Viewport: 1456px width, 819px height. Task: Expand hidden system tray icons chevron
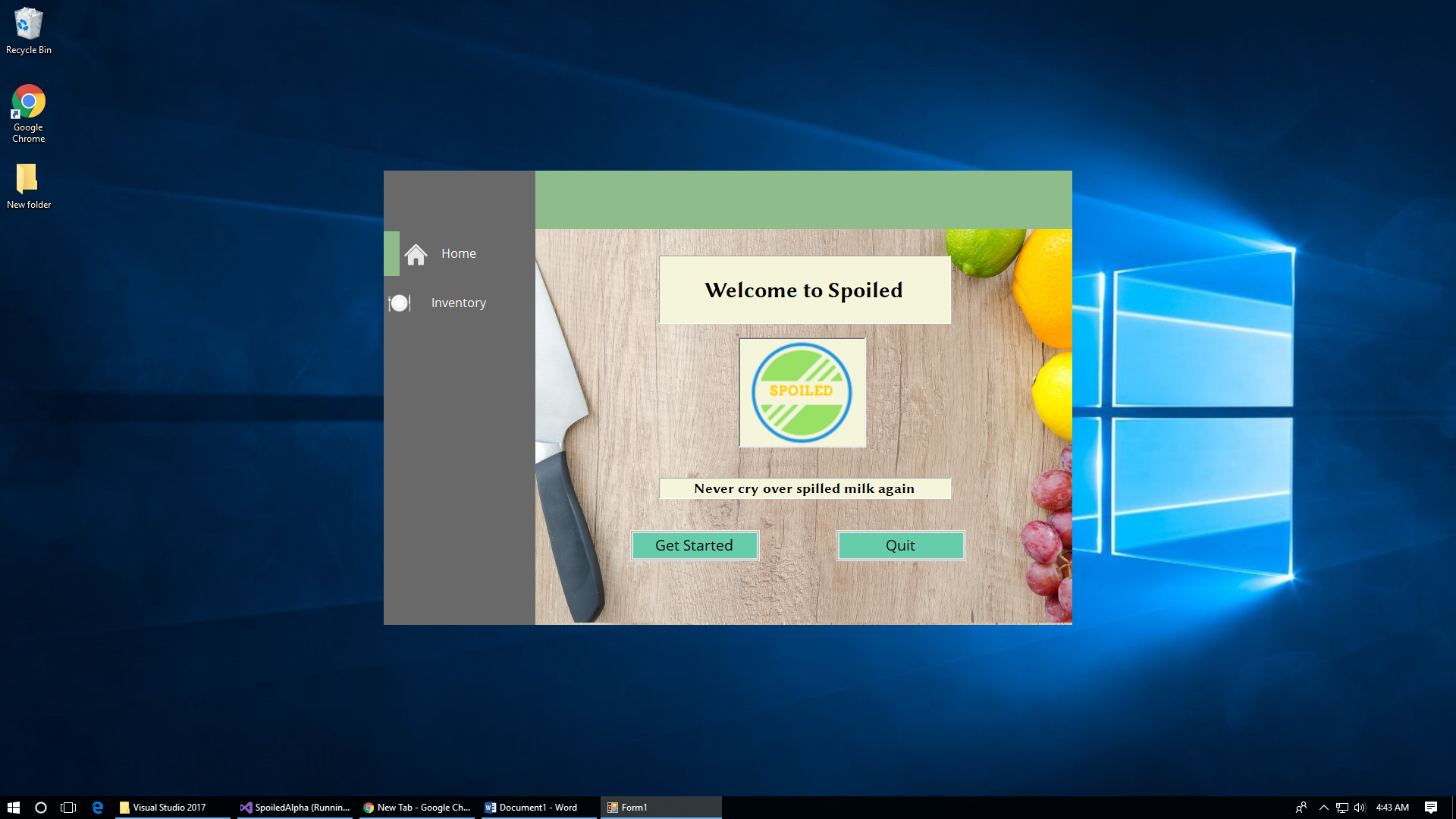(1323, 808)
